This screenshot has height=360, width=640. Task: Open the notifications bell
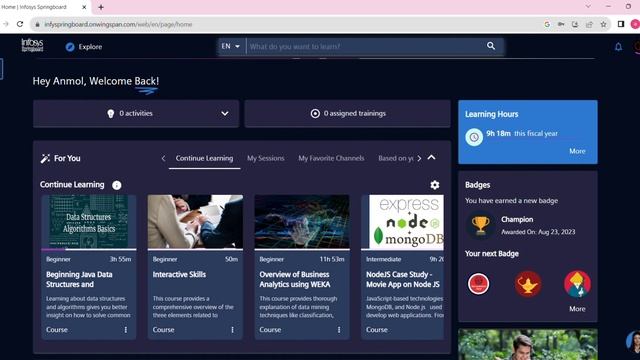[x=618, y=47]
